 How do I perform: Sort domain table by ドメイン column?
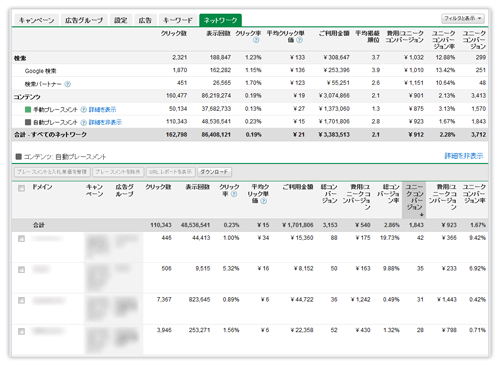click(42, 187)
